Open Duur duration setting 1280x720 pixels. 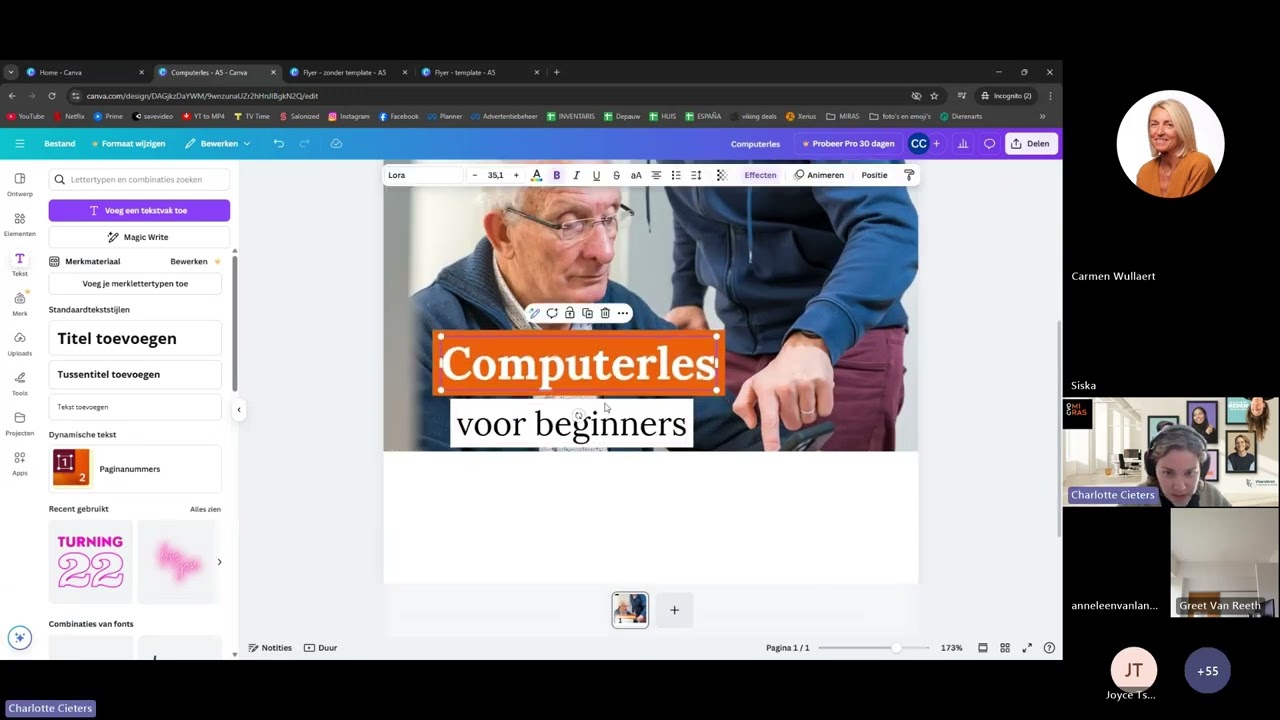(x=321, y=648)
